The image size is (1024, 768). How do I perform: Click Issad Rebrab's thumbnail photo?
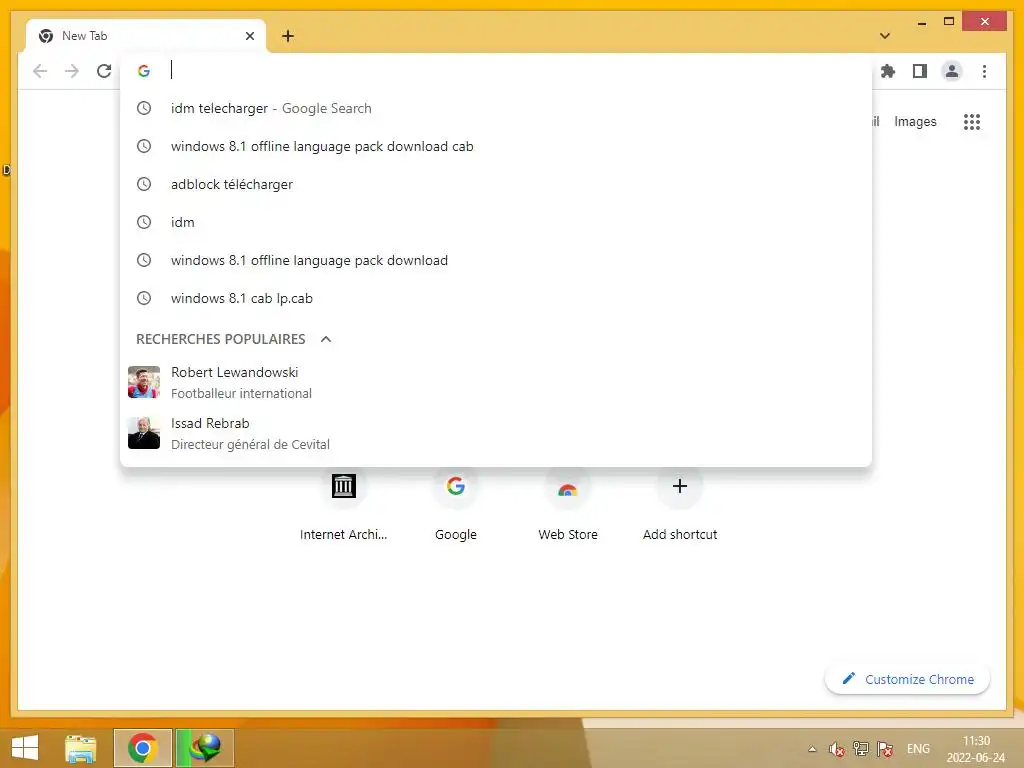tap(144, 433)
